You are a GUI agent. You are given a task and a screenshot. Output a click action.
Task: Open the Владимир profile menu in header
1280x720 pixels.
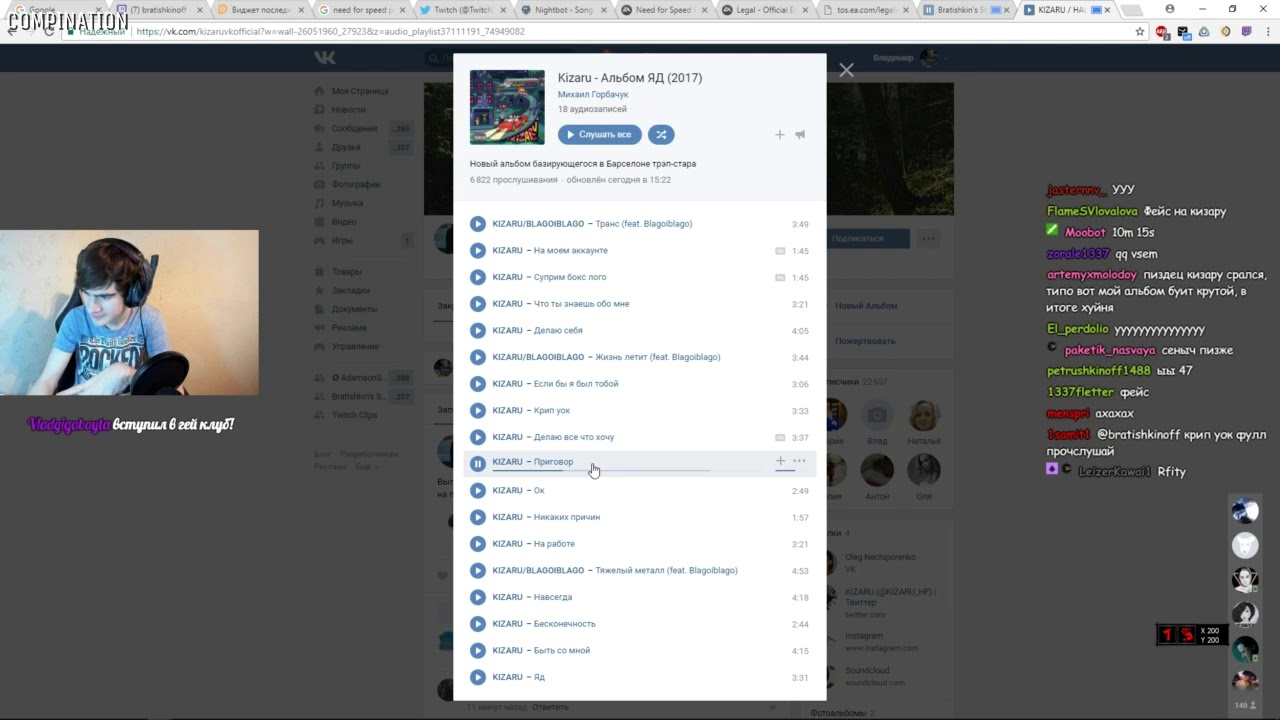click(x=908, y=58)
